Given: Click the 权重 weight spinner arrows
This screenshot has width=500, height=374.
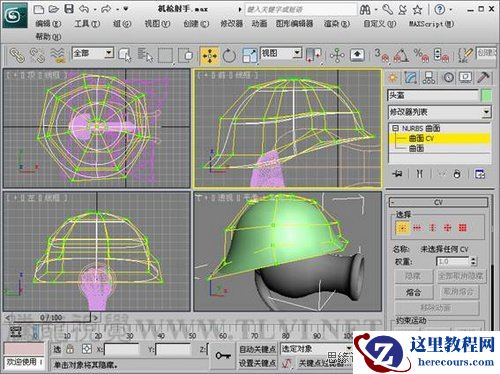Looking at the screenshot, I should (x=474, y=261).
